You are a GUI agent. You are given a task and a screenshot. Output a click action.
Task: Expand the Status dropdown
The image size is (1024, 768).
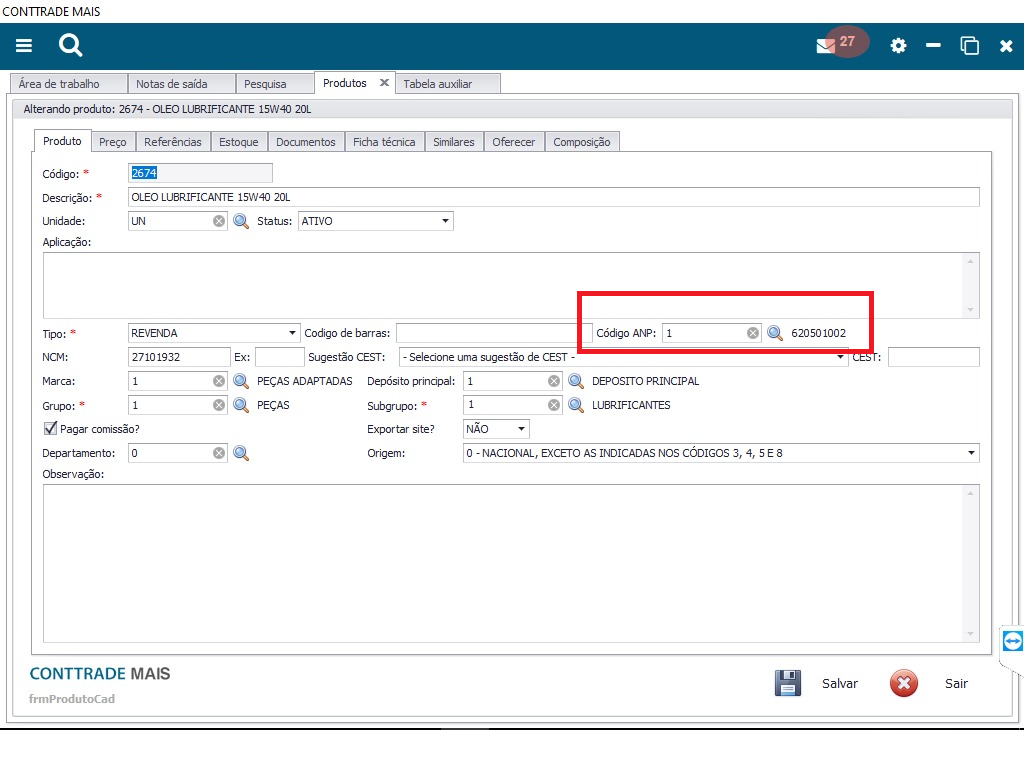click(x=445, y=221)
